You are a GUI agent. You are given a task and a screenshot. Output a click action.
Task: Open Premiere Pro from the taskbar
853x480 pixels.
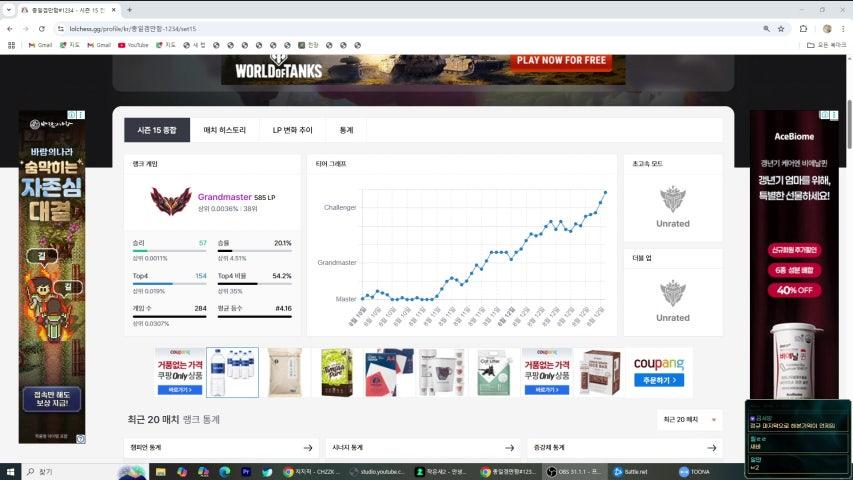click(246, 472)
